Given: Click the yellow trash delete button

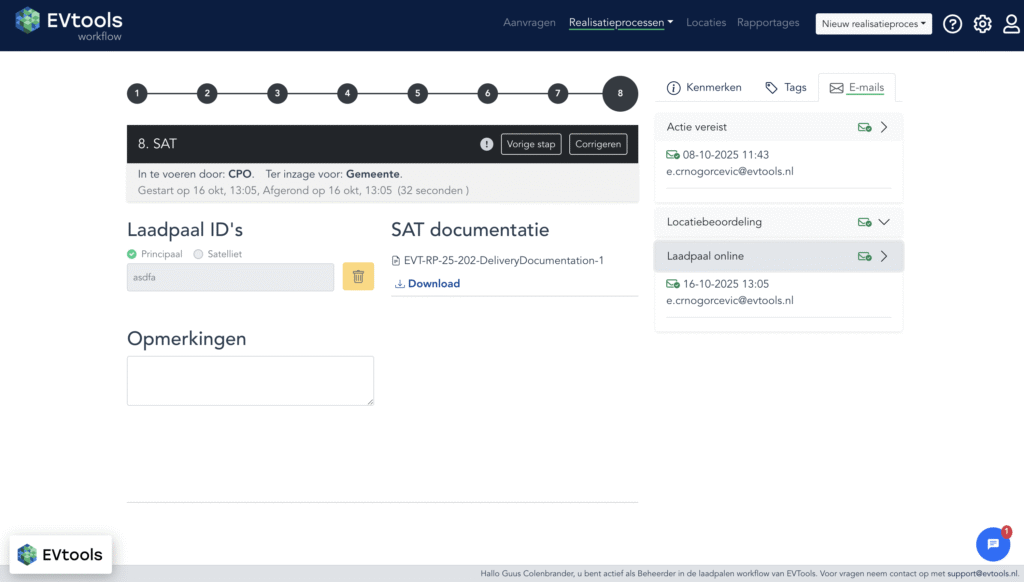Looking at the screenshot, I should pyautogui.click(x=358, y=277).
